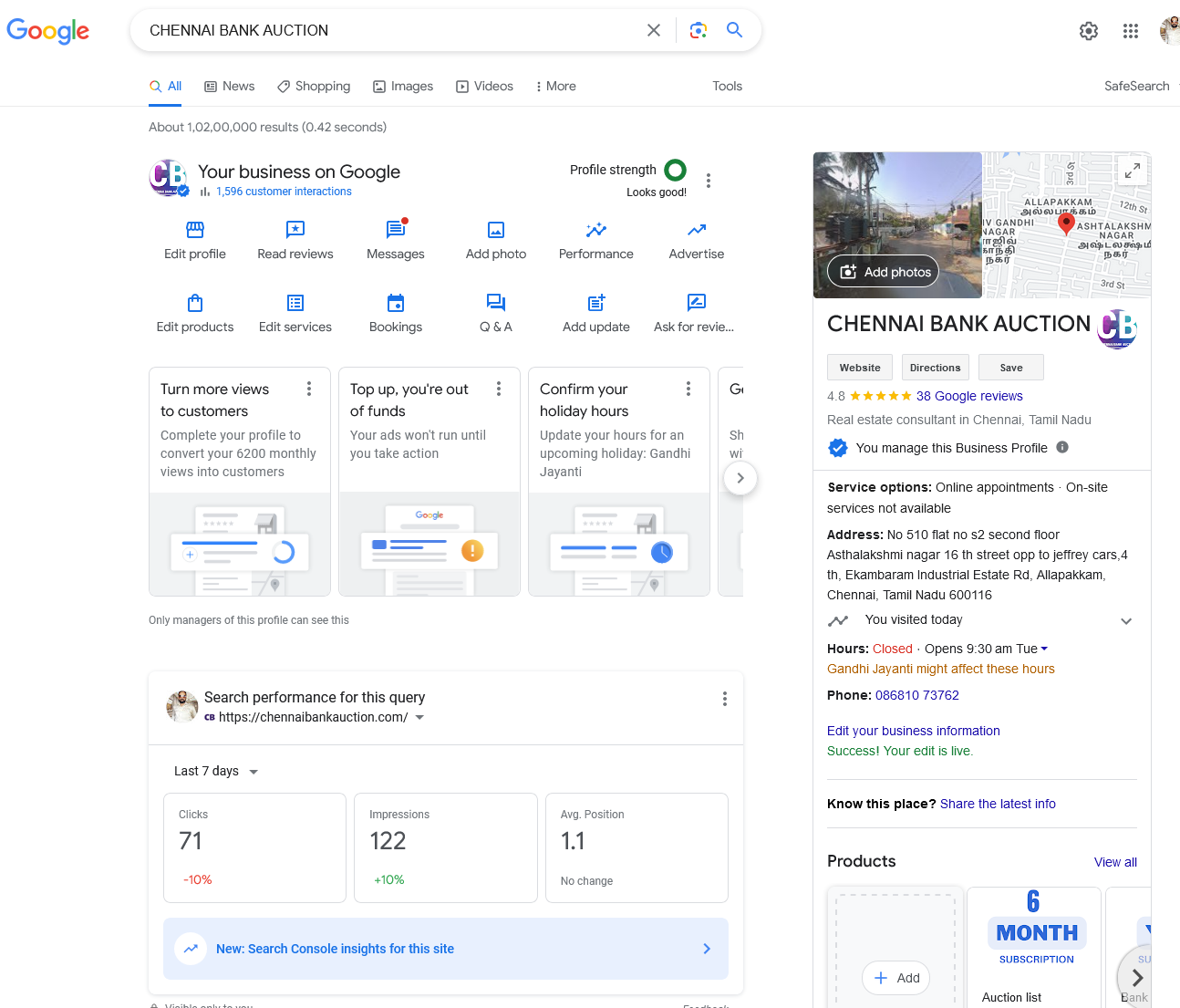Switch to the News tab
1180x1008 pixels.
click(229, 86)
